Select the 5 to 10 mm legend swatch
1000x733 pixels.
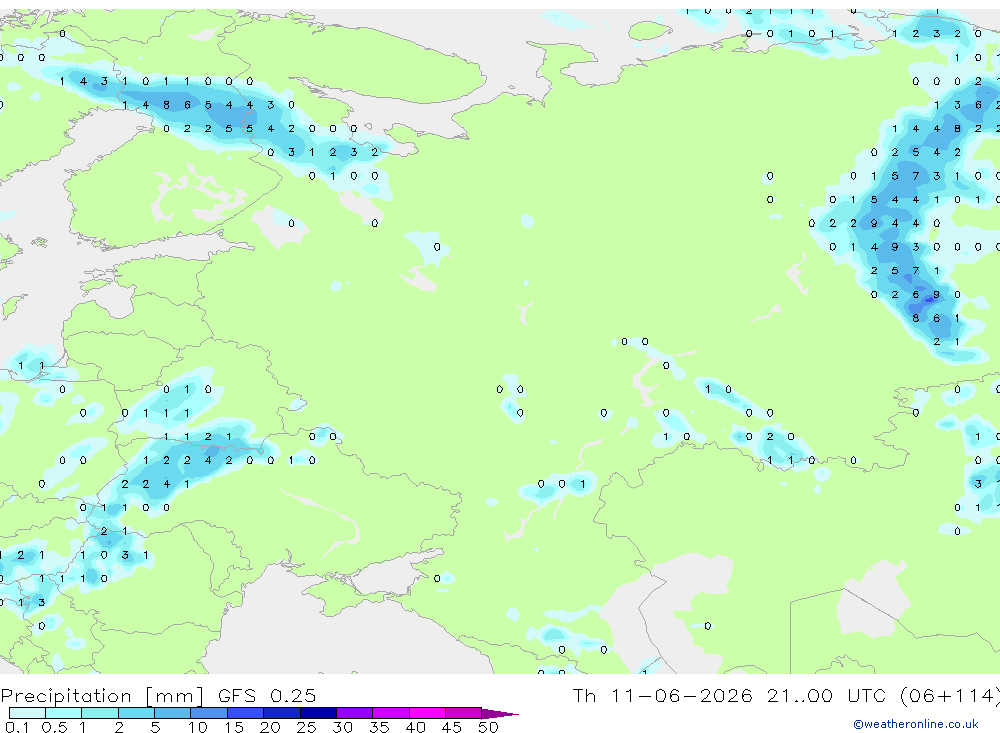coord(172,713)
